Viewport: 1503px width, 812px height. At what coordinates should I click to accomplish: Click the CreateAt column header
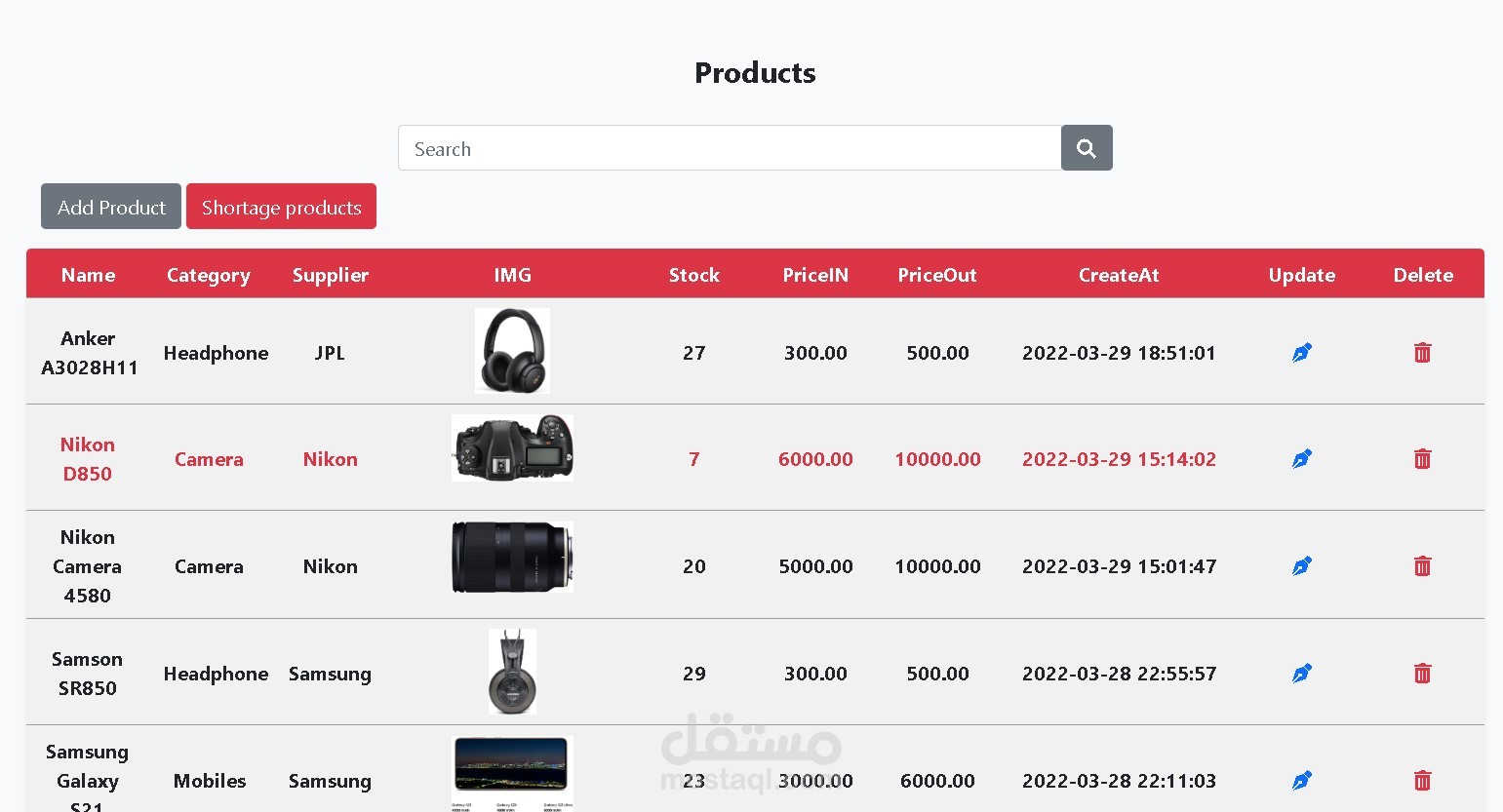(x=1119, y=275)
